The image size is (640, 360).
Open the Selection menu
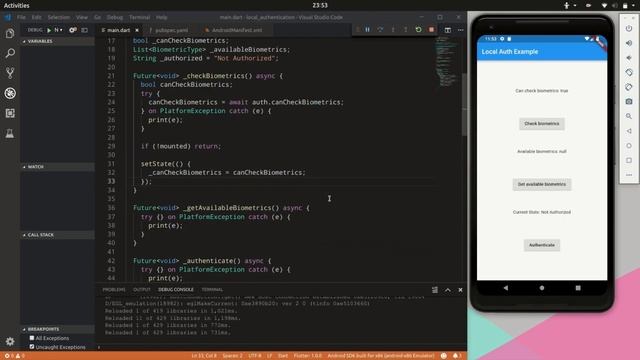click(x=58, y=18)
